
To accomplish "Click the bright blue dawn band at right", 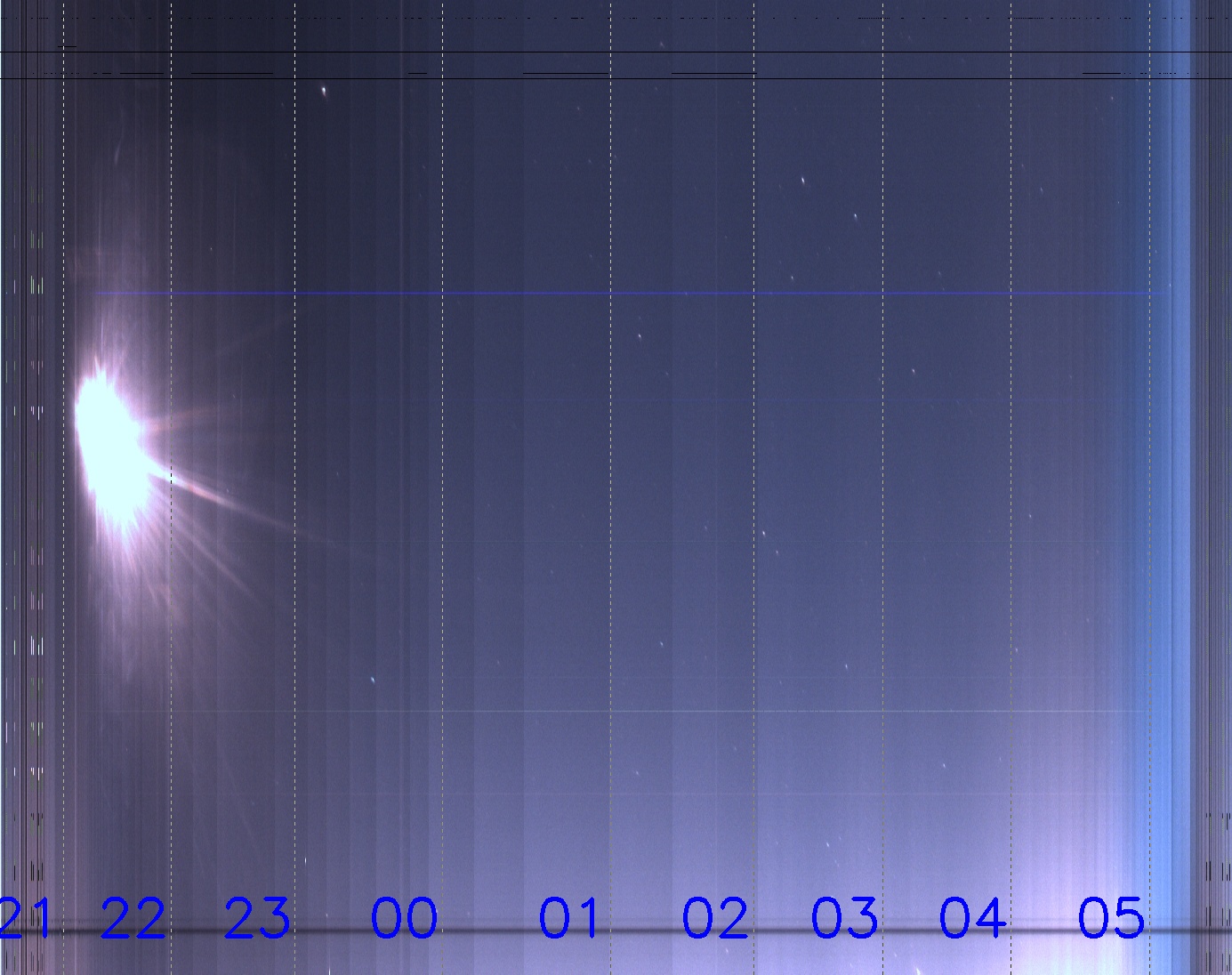I will [x=1176, y=445].
